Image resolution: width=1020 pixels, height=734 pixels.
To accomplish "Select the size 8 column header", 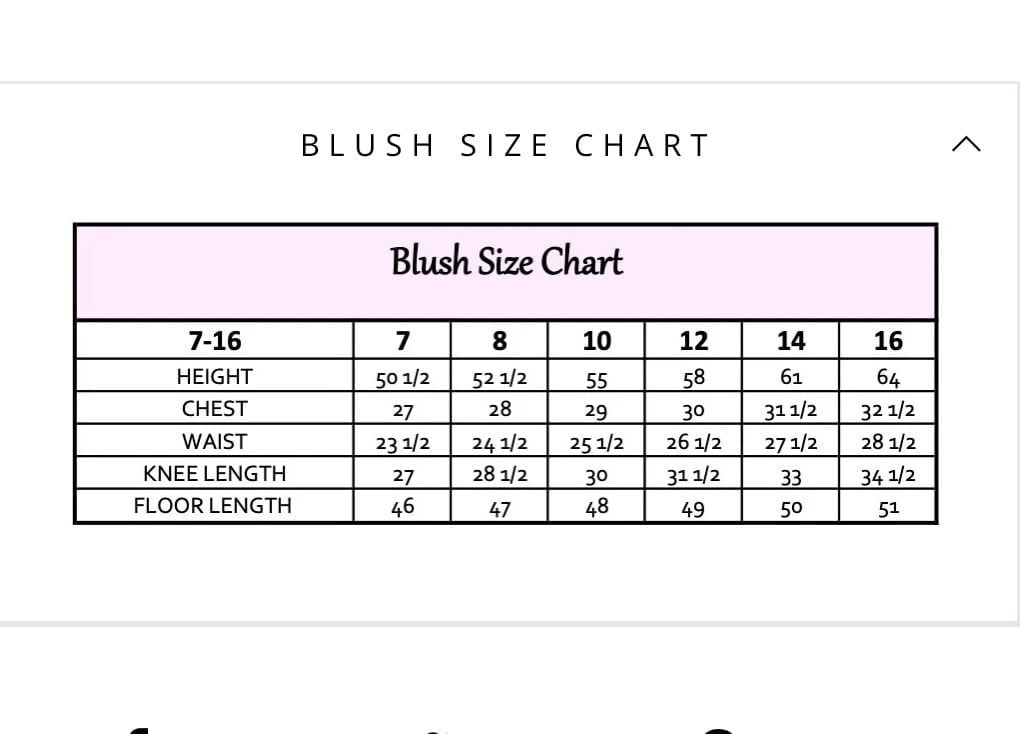I will coord(499,340).
